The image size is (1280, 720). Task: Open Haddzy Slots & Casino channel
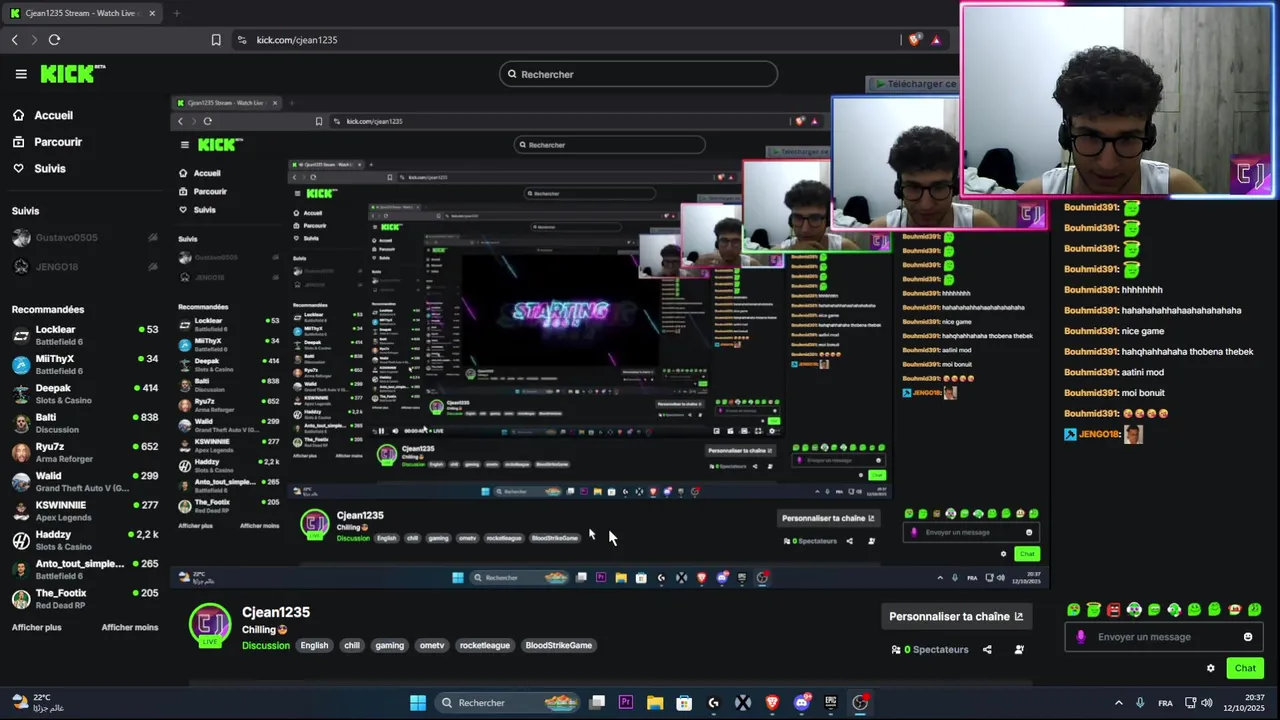coord(85,540)
